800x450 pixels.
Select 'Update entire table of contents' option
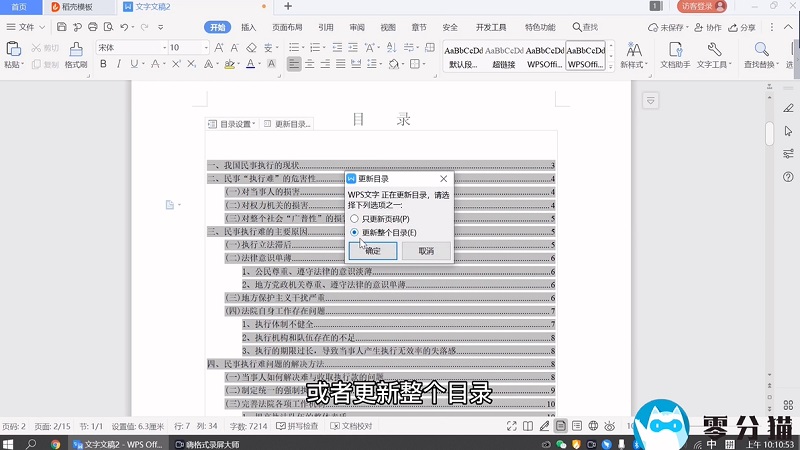click(354, 232)
